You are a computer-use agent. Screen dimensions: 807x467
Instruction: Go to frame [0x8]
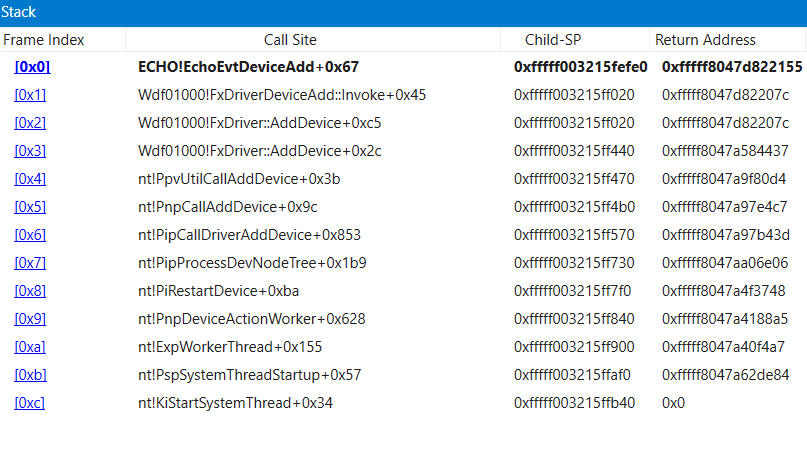pyautogui.click(x=30, y=291)
